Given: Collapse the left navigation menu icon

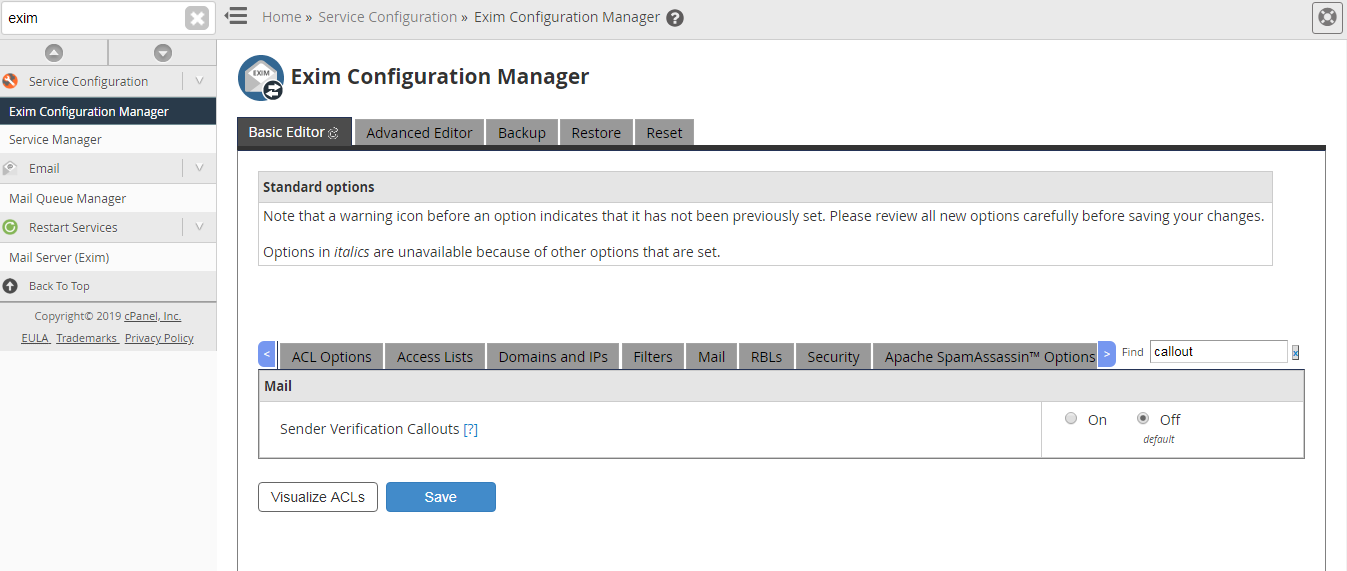Looking at the screenshot, I should click(x=236, y=16).
